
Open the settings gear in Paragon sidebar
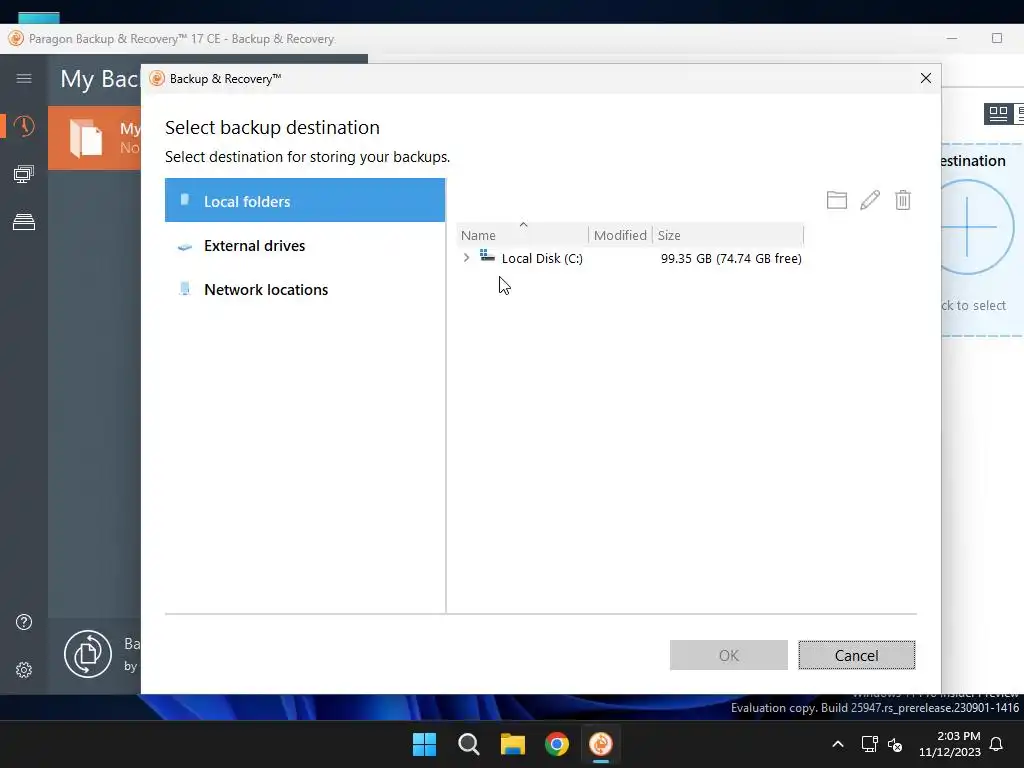24,669
